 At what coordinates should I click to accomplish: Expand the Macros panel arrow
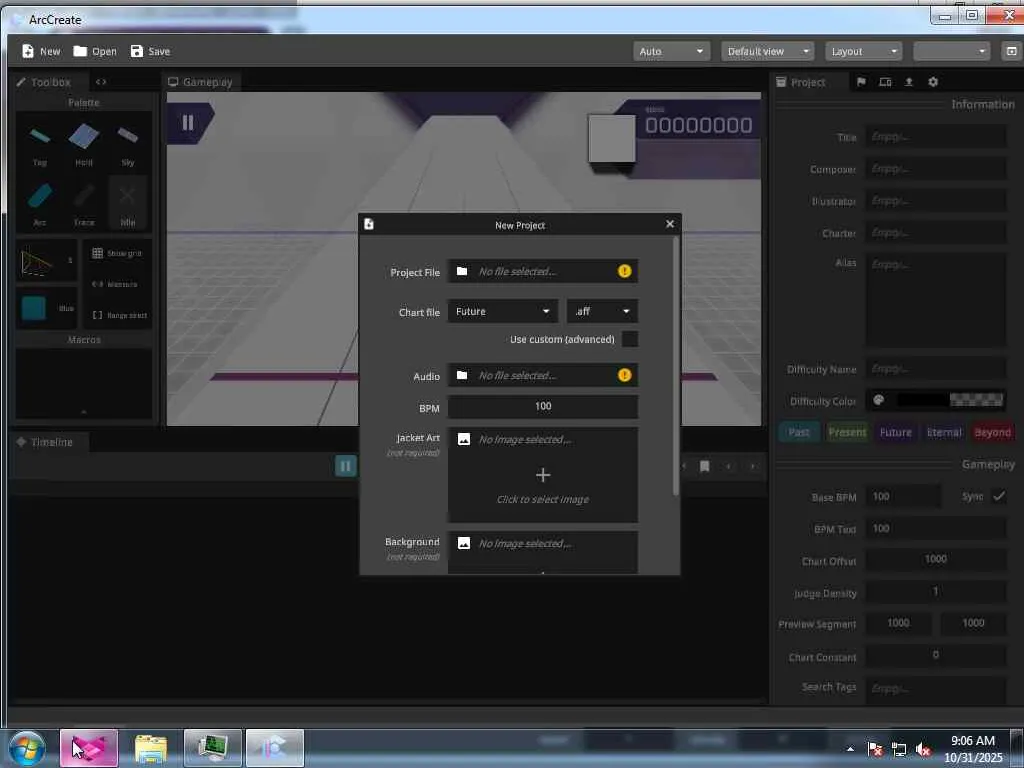tap(84, 412)
